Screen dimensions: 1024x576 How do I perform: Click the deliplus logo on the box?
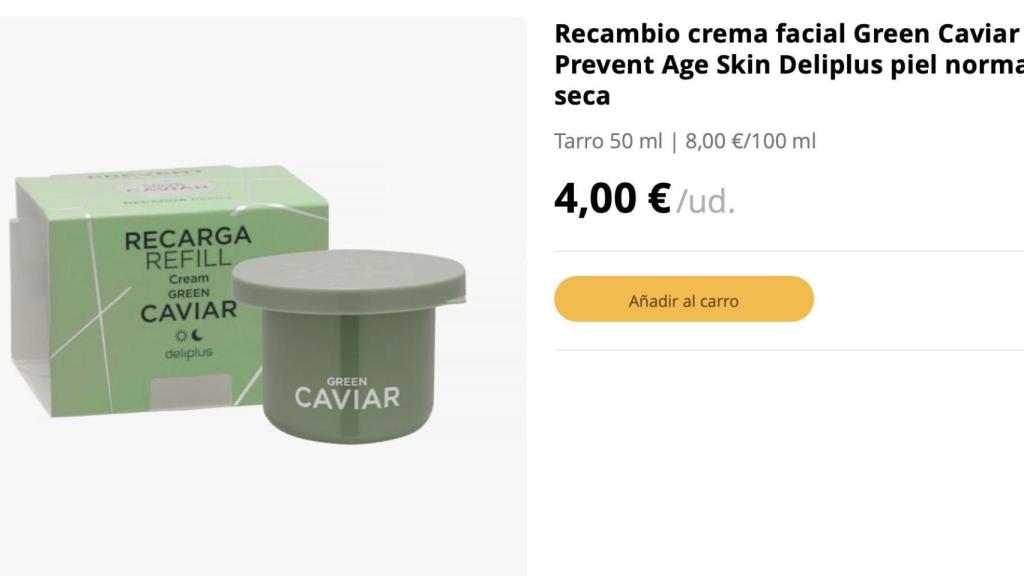(x=188, y=355)
